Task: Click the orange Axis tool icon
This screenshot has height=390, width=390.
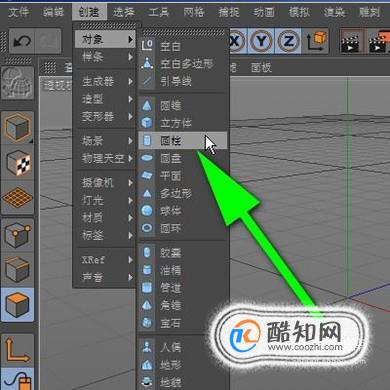Action: pyautogui.click(x=18, y=350)
